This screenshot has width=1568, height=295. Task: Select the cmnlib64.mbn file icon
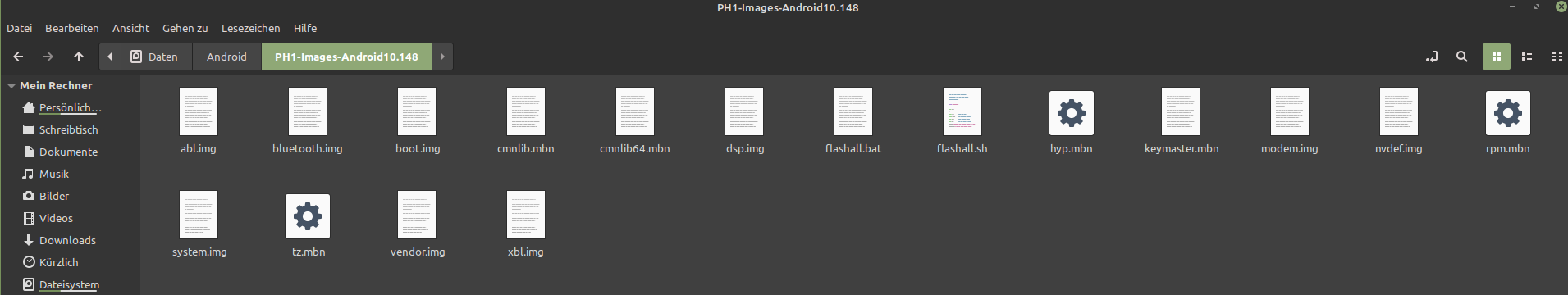pos(635,111)
